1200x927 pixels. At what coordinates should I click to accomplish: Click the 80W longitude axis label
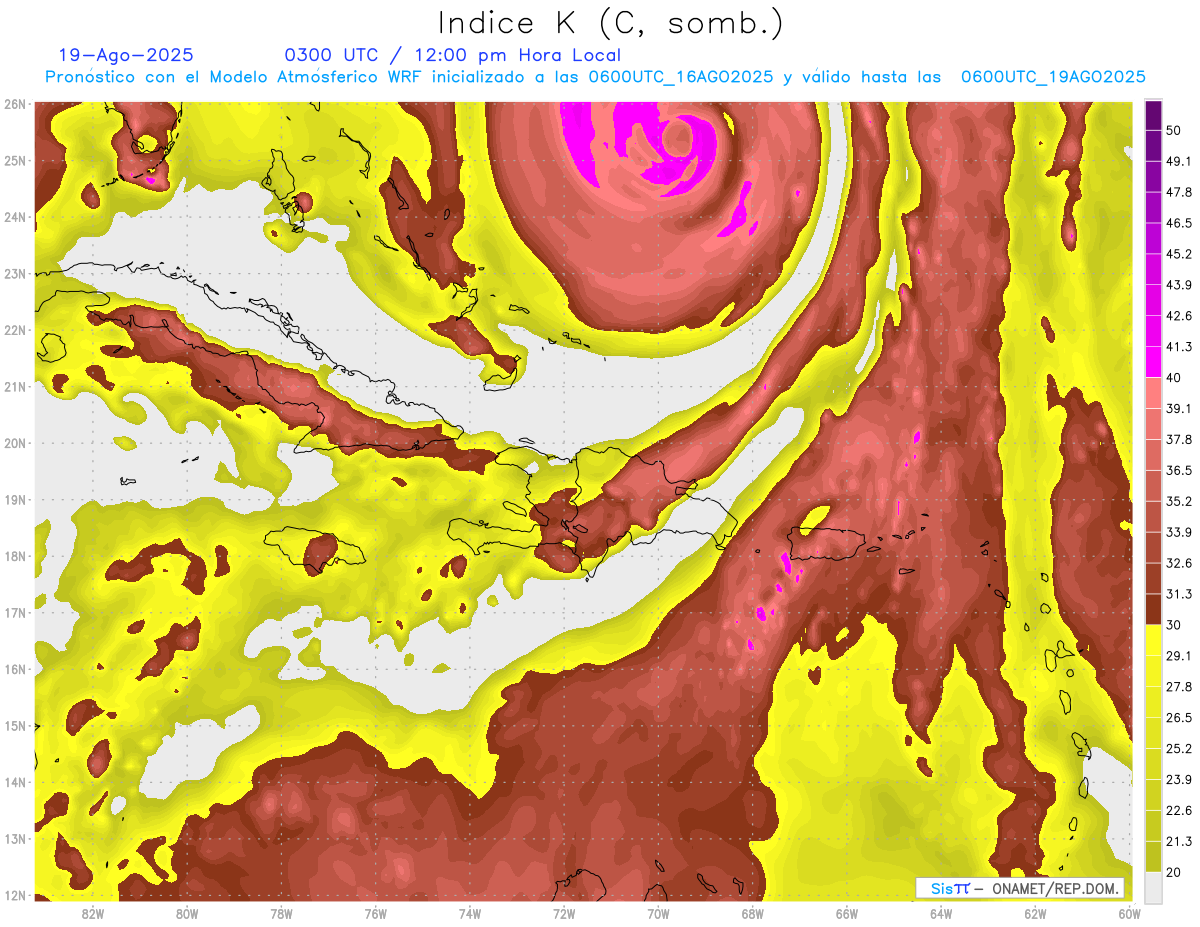[186, 914]
